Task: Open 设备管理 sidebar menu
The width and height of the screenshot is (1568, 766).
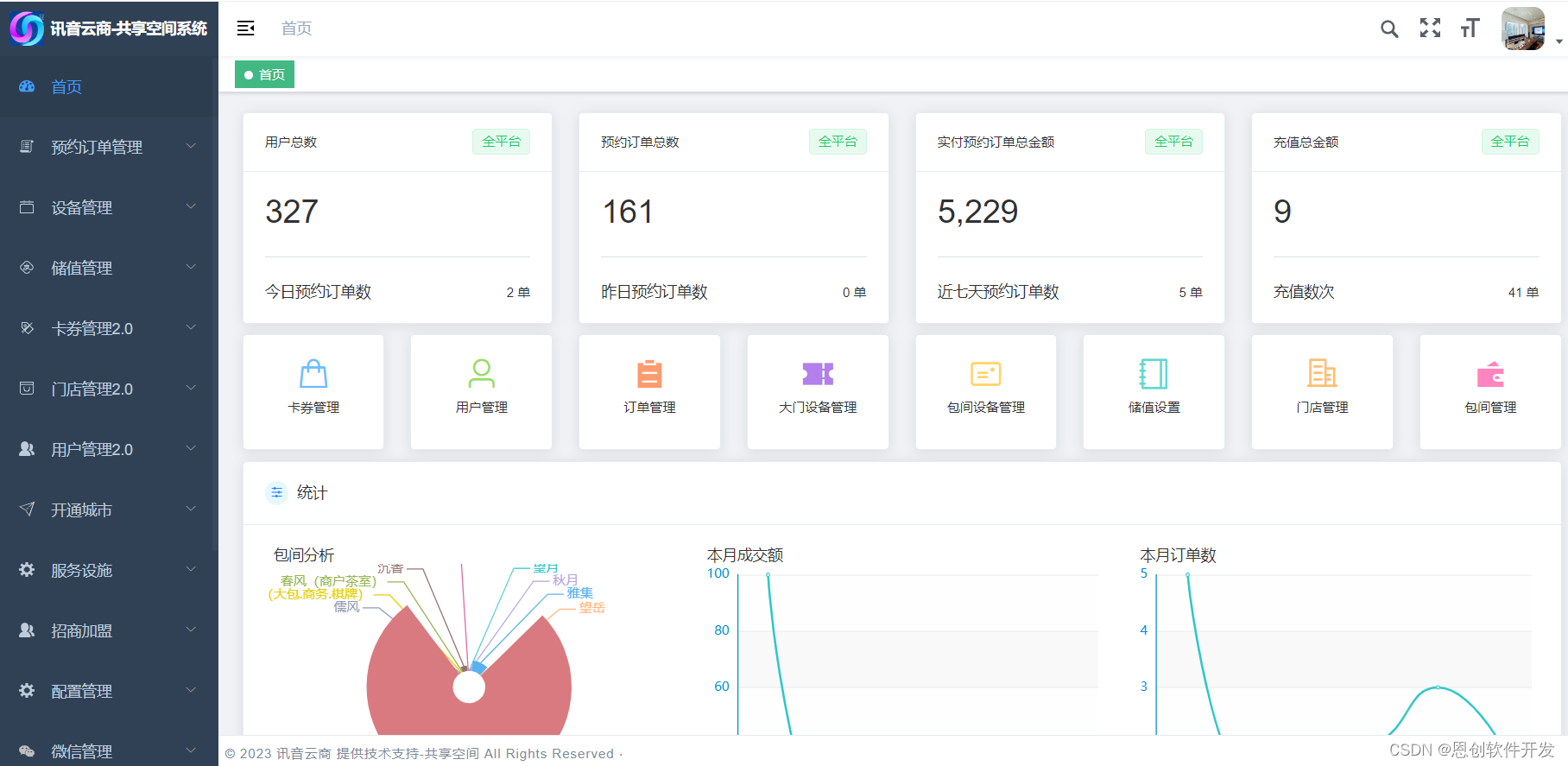Action: 109,207
